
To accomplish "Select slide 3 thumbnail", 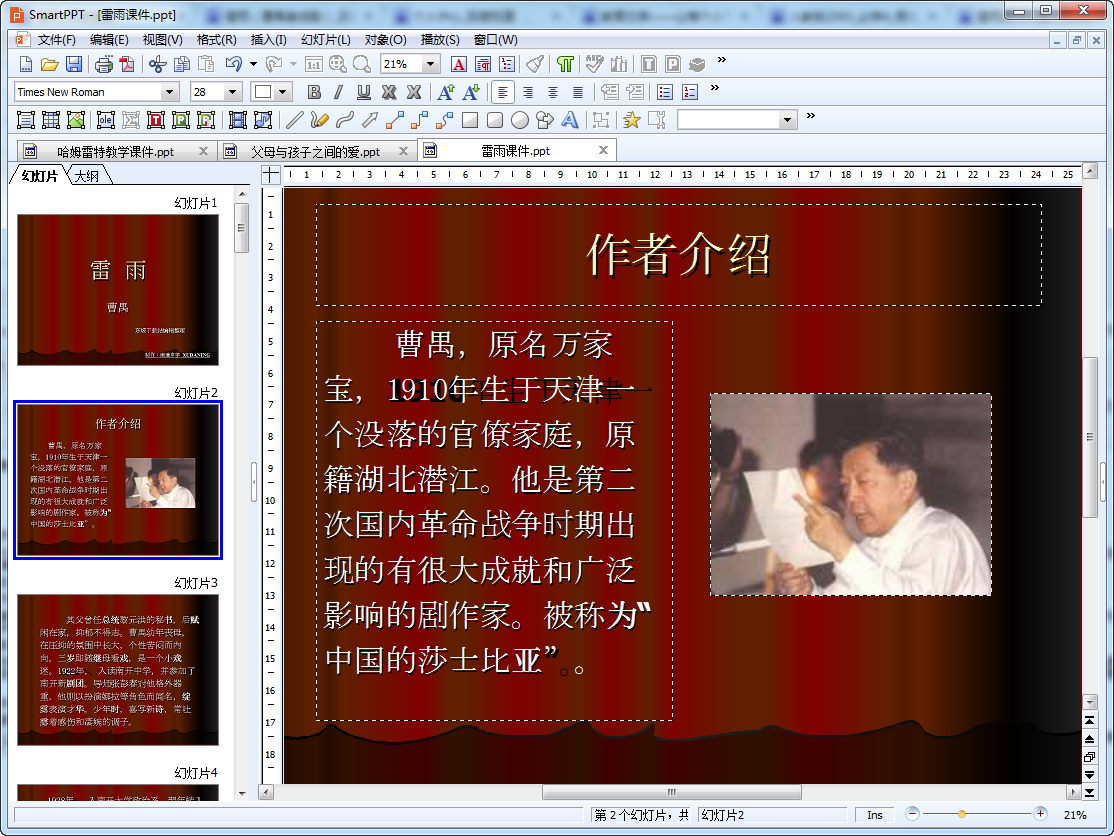I will 118,670.
